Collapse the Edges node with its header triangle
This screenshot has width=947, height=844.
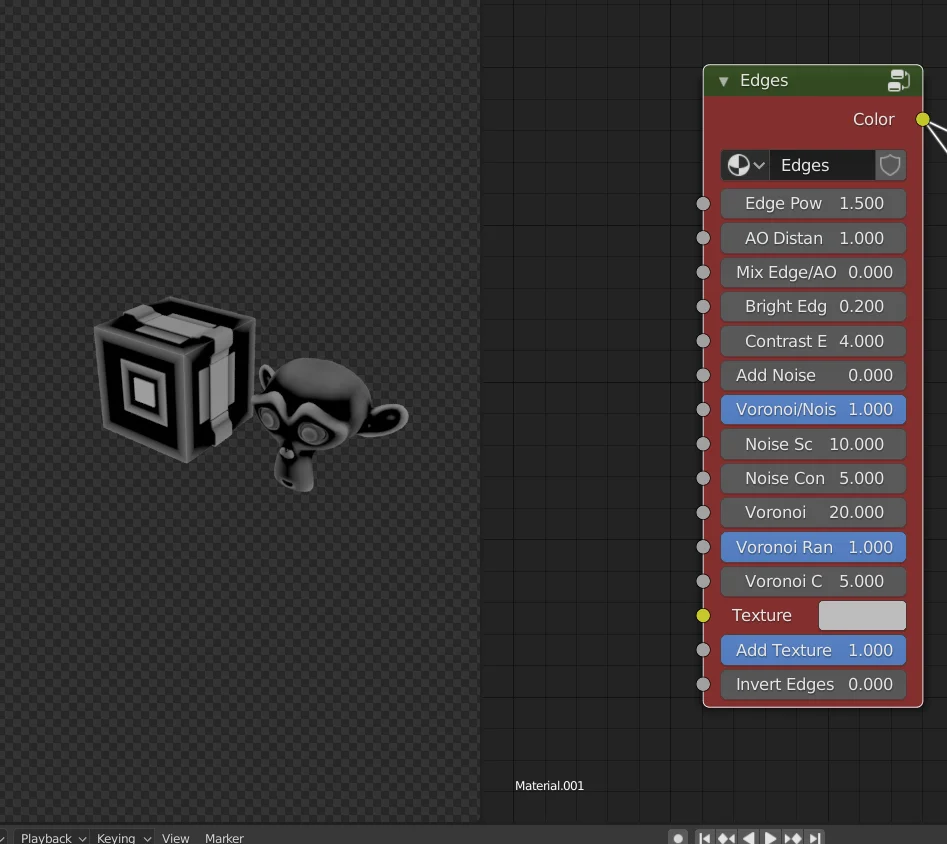click(x=723, y=81)
